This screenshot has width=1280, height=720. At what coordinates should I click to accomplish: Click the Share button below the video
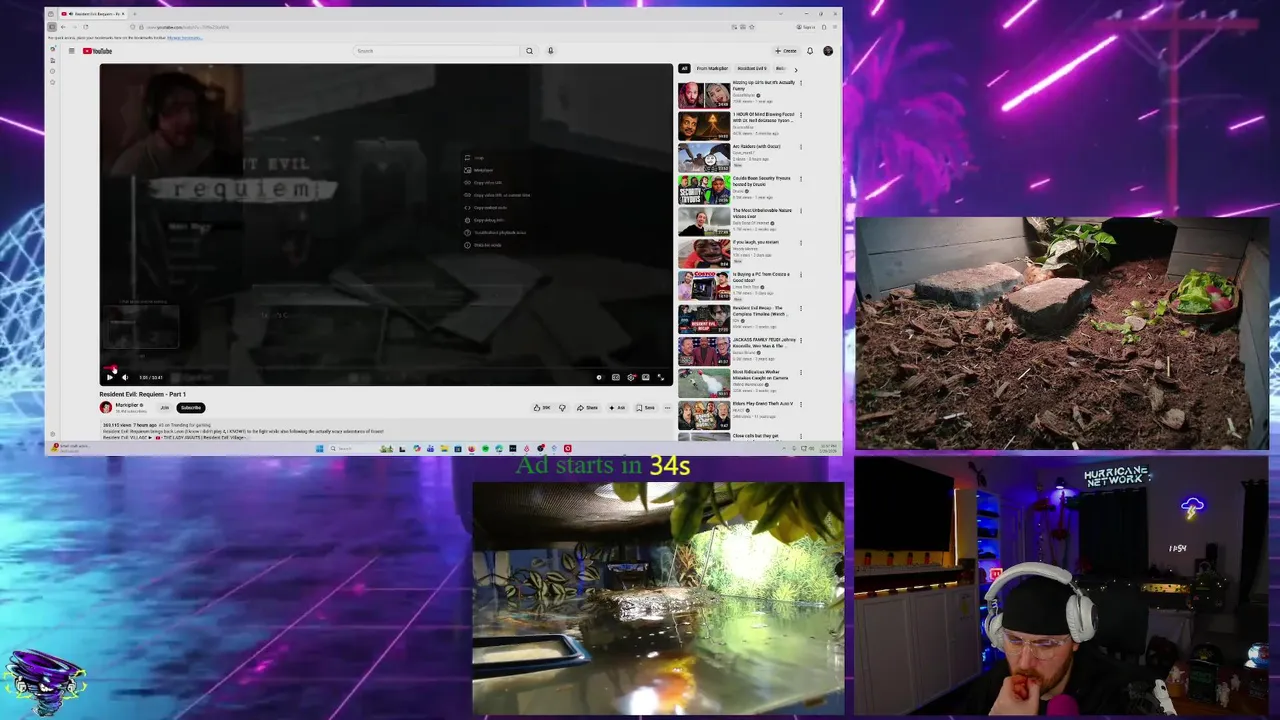(587, 408)
